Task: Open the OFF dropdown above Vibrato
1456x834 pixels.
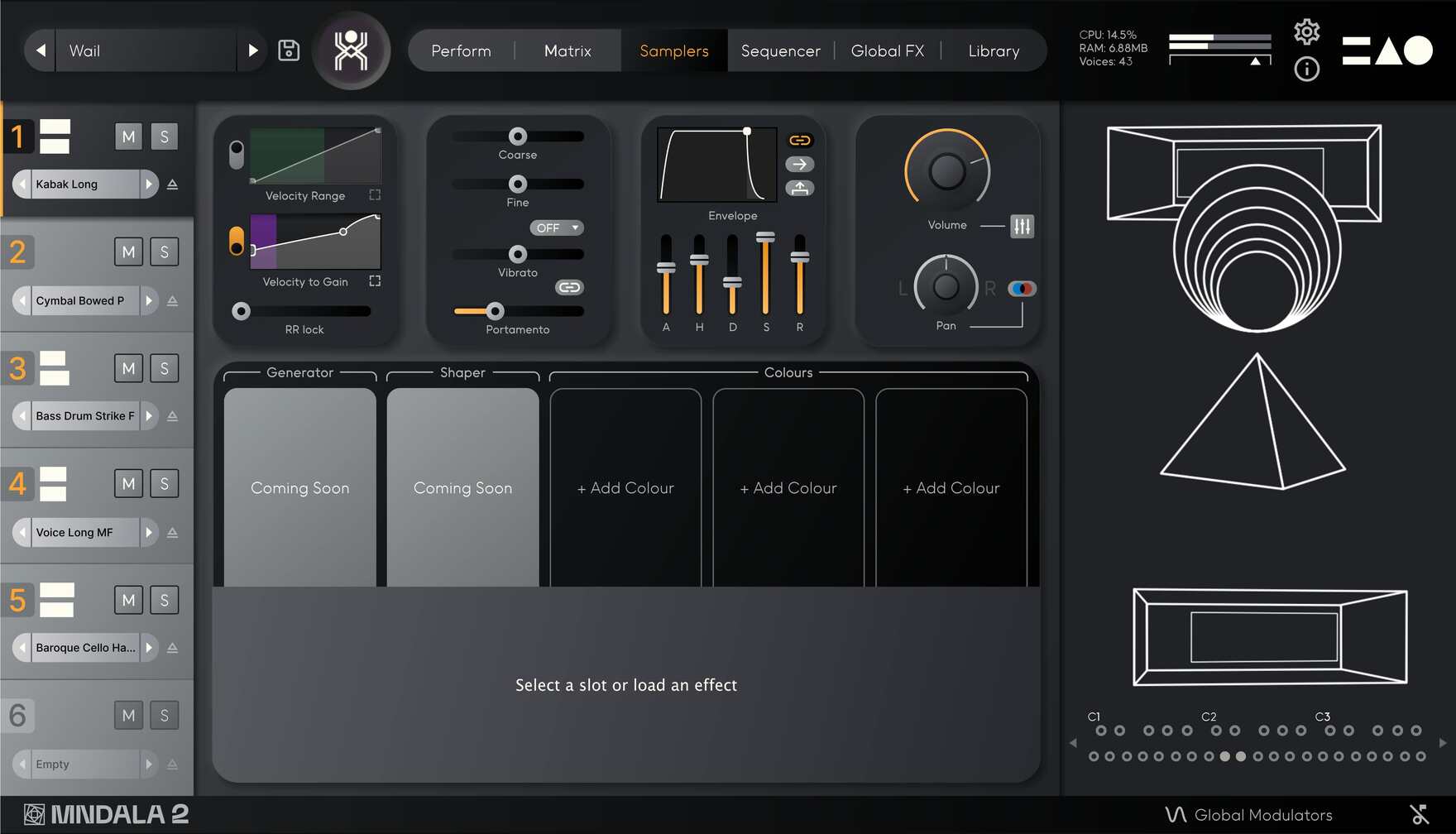Action: point(556,228)
